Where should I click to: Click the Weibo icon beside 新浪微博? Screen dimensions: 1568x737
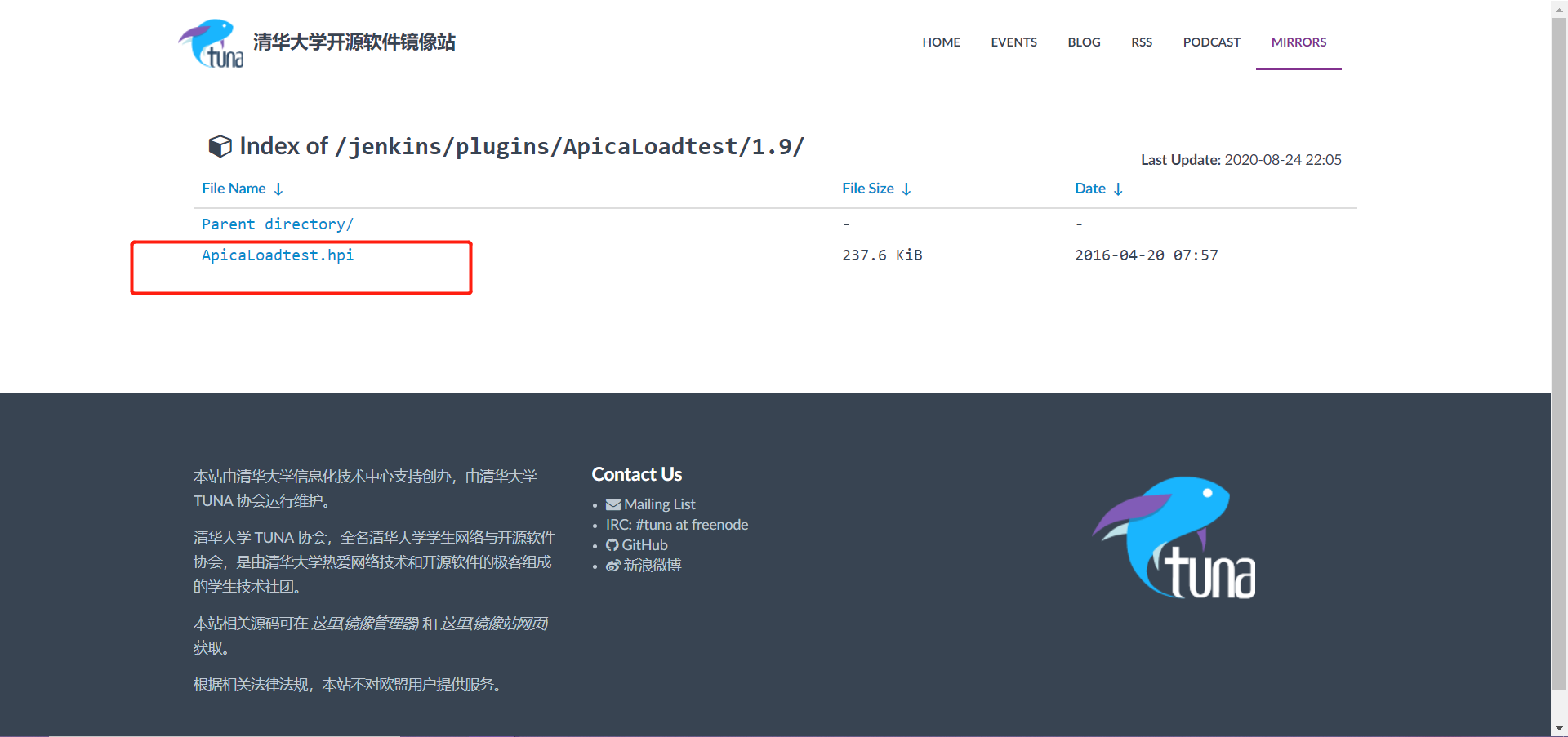(612, 566)
